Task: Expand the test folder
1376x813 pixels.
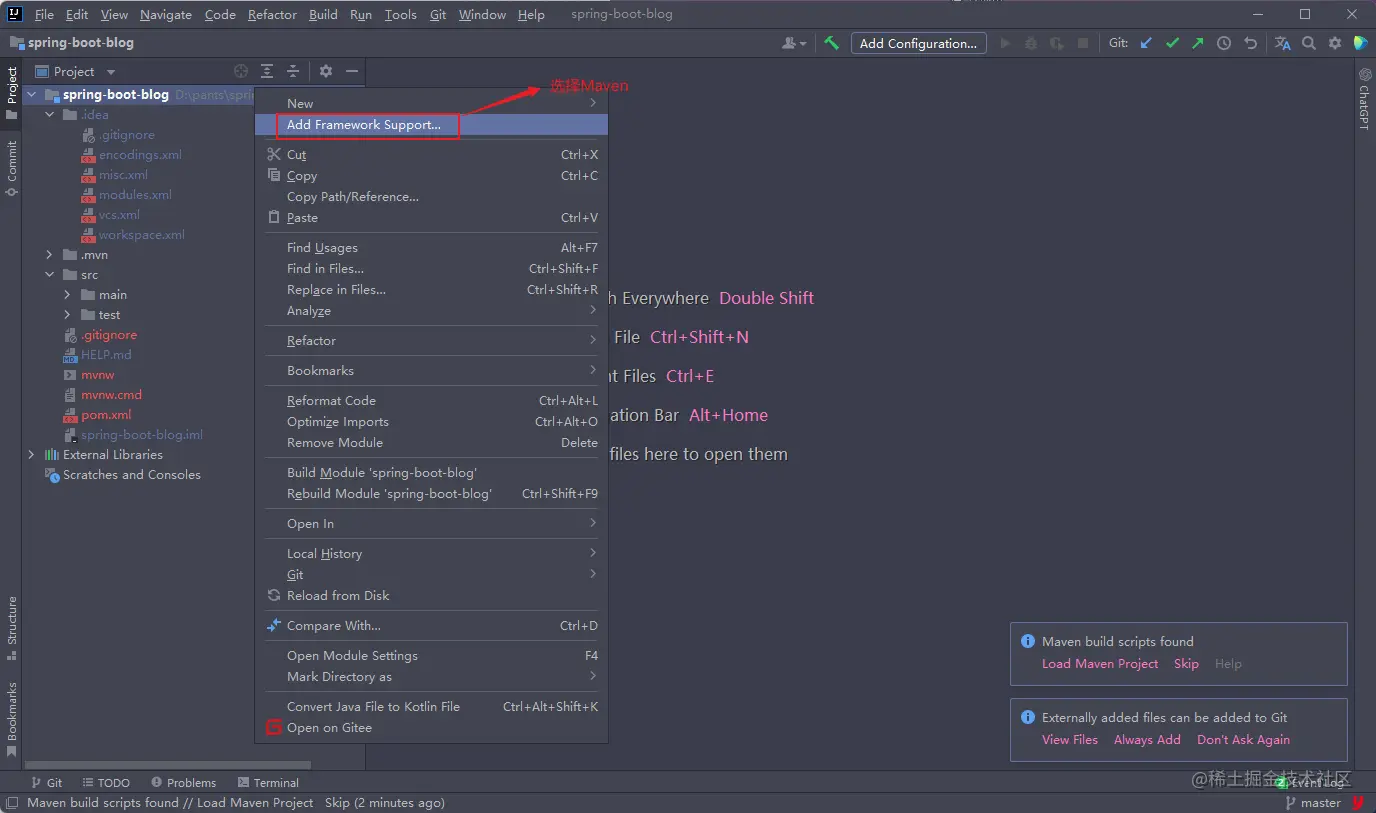Action: pos(68,315)
